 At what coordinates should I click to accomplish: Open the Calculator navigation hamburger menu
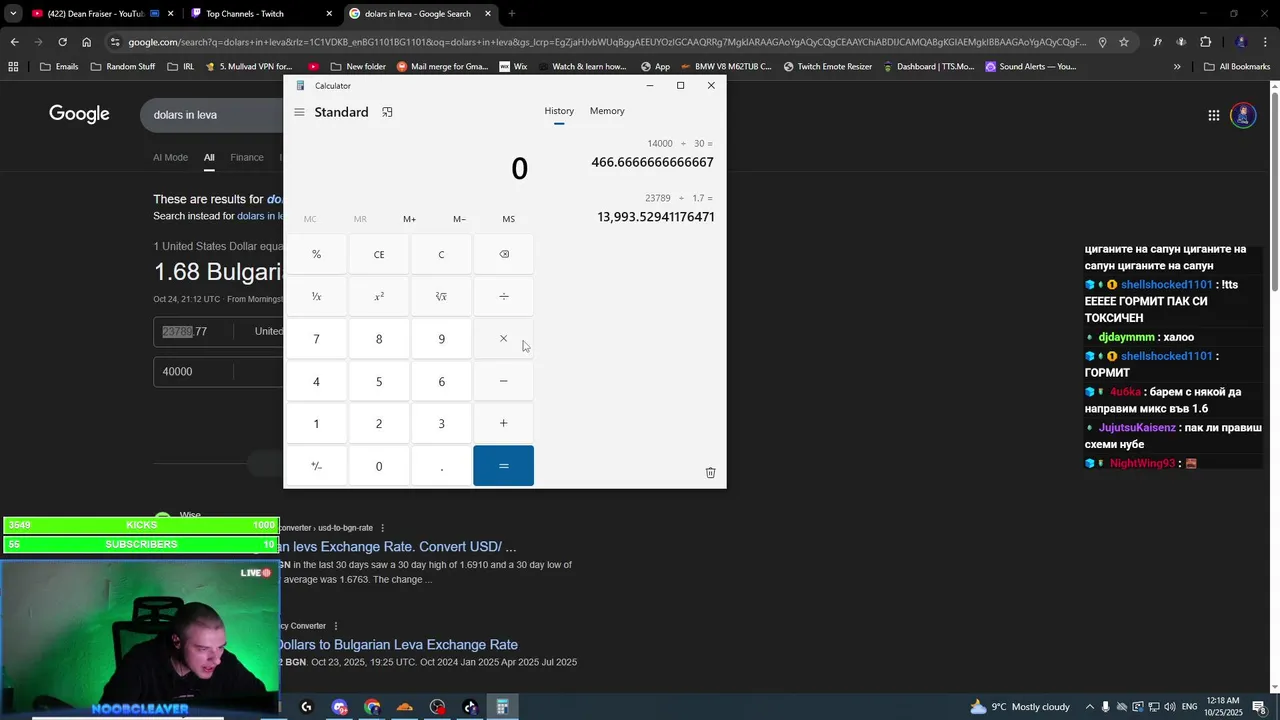click(299, 112)
